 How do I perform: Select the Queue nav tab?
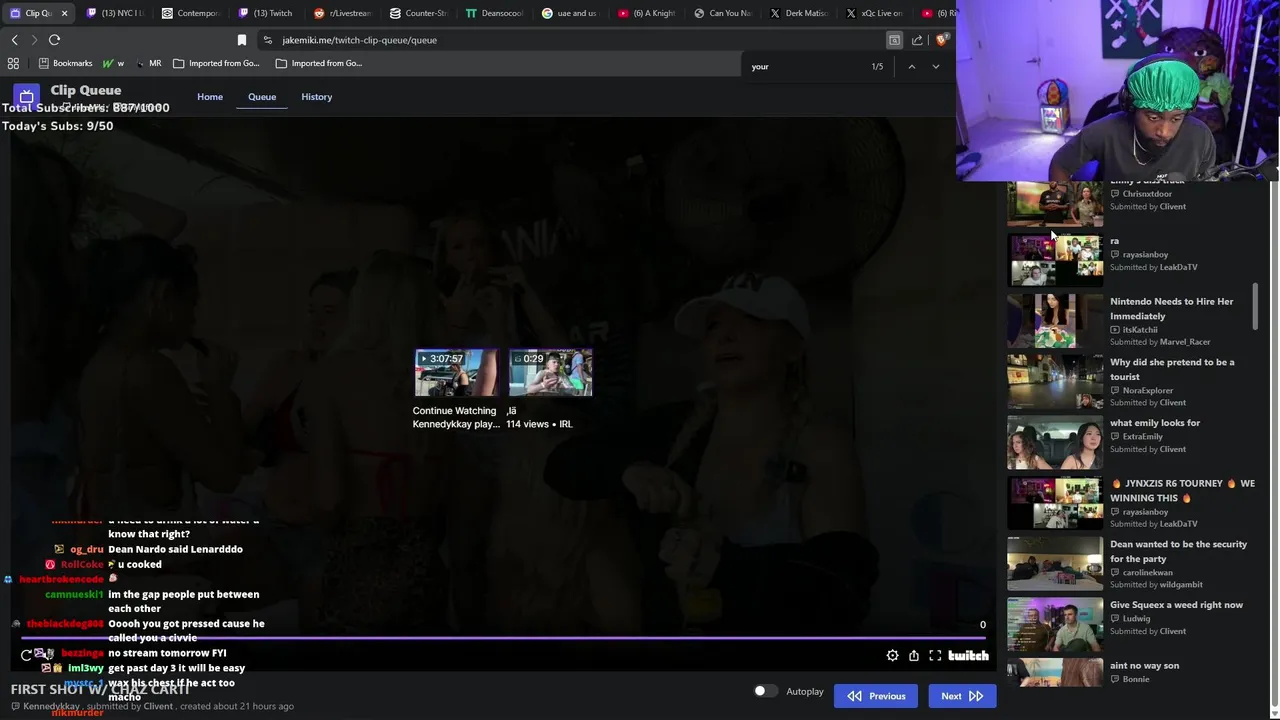click(262, 97)
